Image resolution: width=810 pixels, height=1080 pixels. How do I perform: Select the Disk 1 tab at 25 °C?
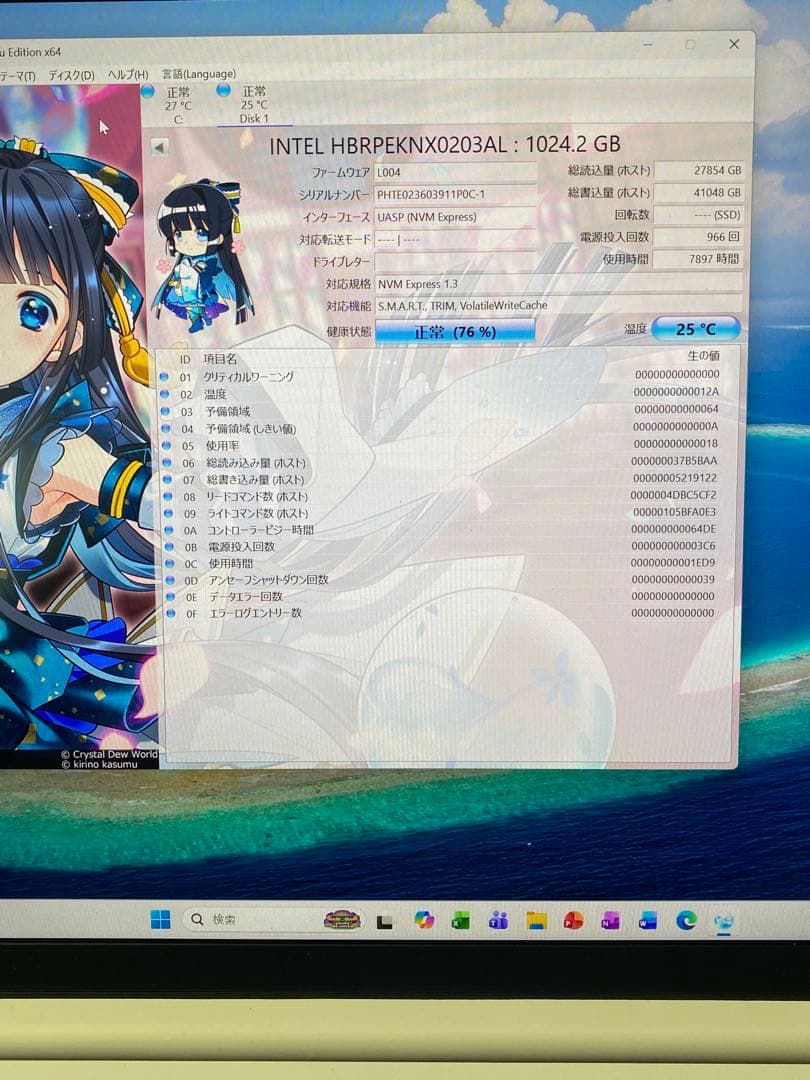(254, 105)
